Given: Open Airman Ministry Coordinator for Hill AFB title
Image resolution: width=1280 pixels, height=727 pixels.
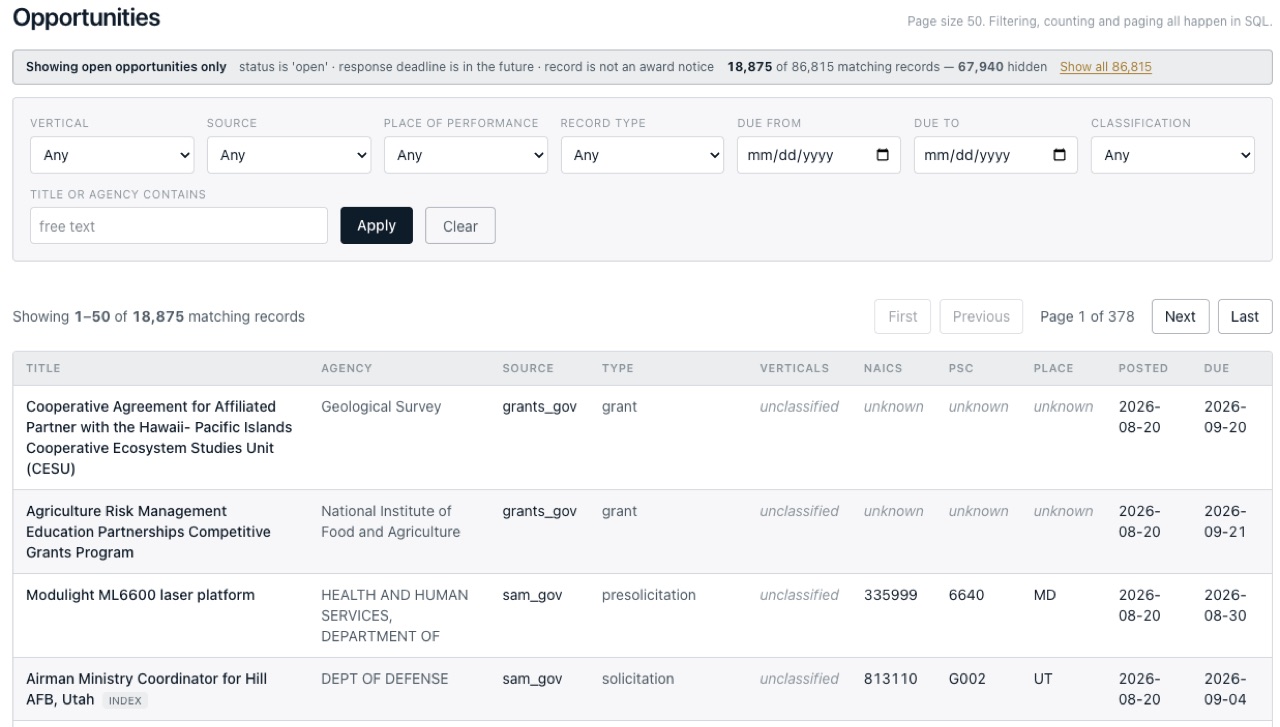Looking at the screenshot, I should point(146,689).
